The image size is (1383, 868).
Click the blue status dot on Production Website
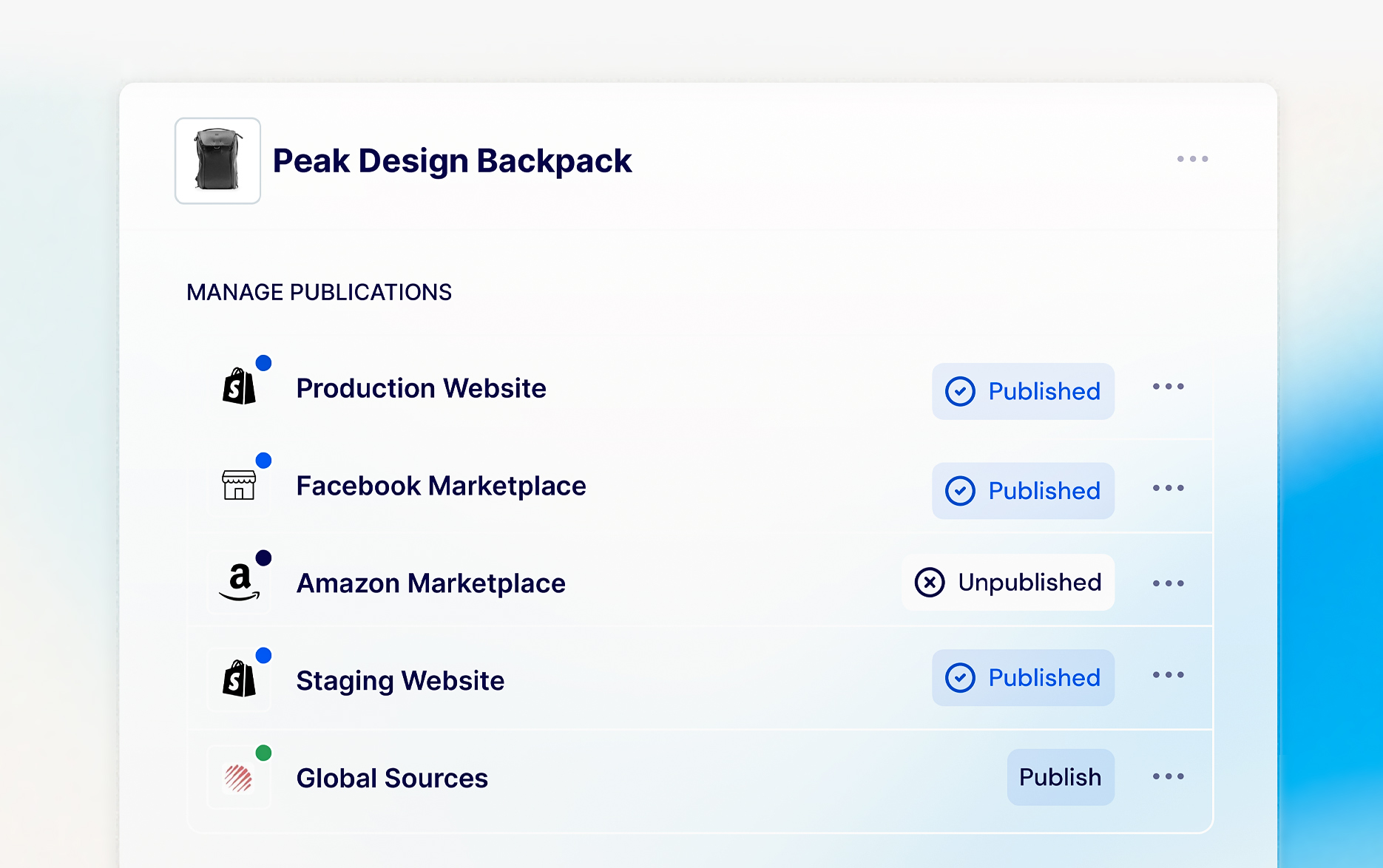point(264,362)
